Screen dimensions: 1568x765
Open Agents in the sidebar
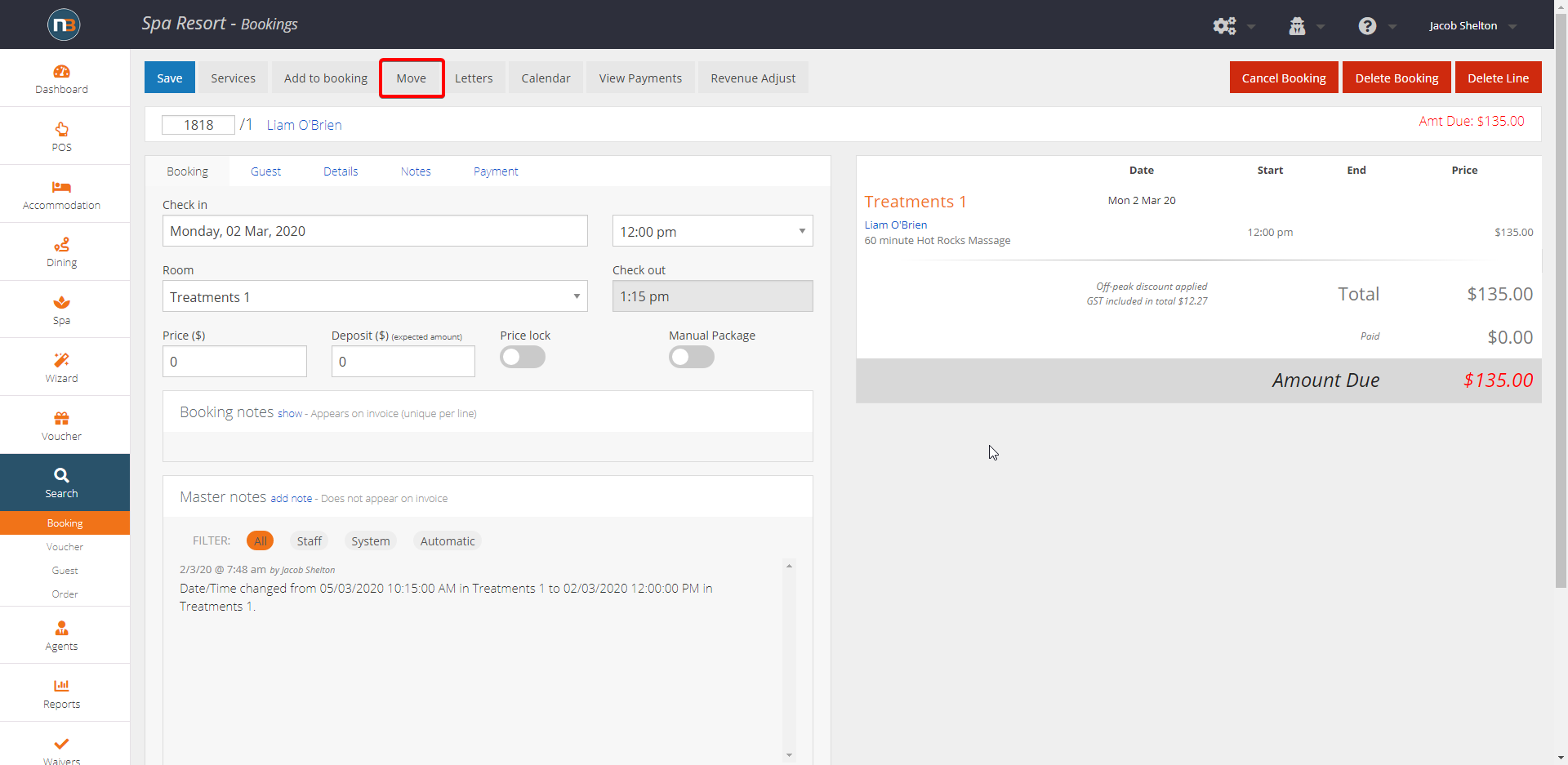61,636
